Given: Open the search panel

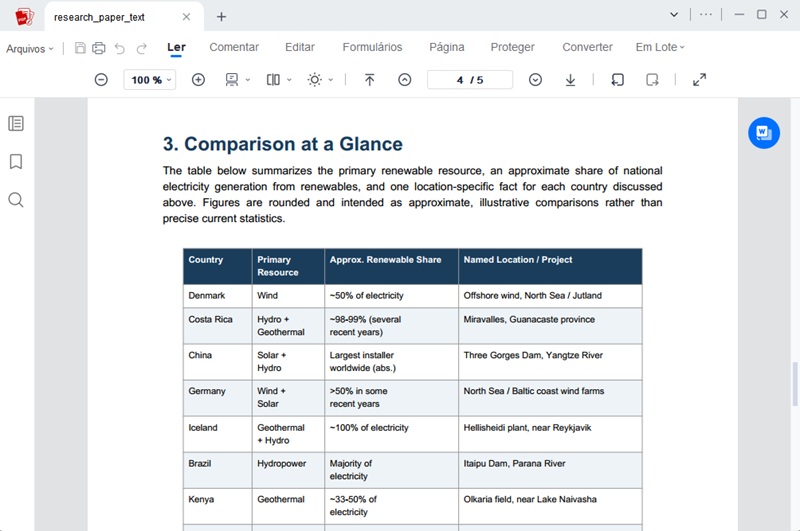Looking at the screenshot, I should [16, 200].
